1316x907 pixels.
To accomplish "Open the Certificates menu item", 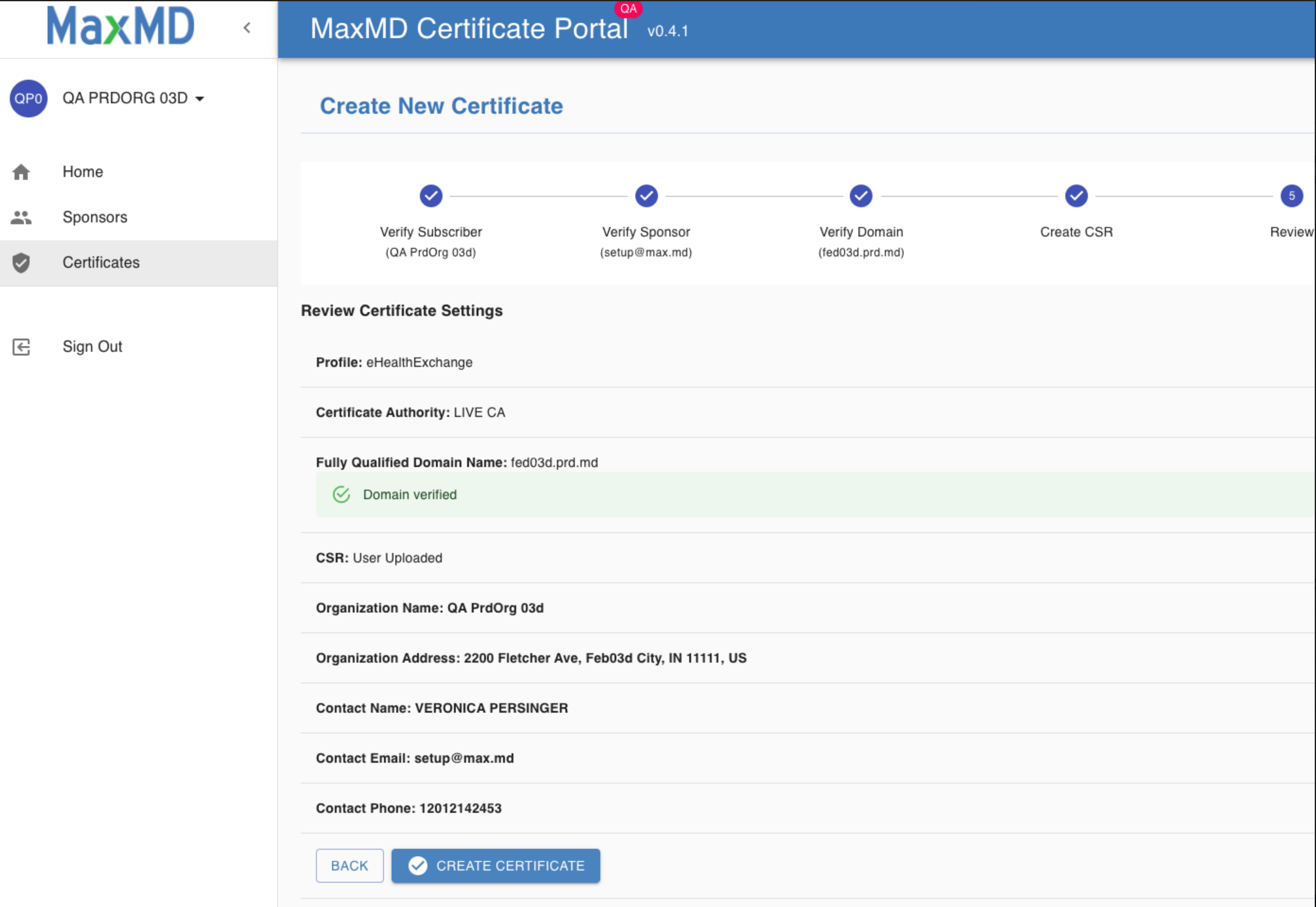I will tap(101, 263).
